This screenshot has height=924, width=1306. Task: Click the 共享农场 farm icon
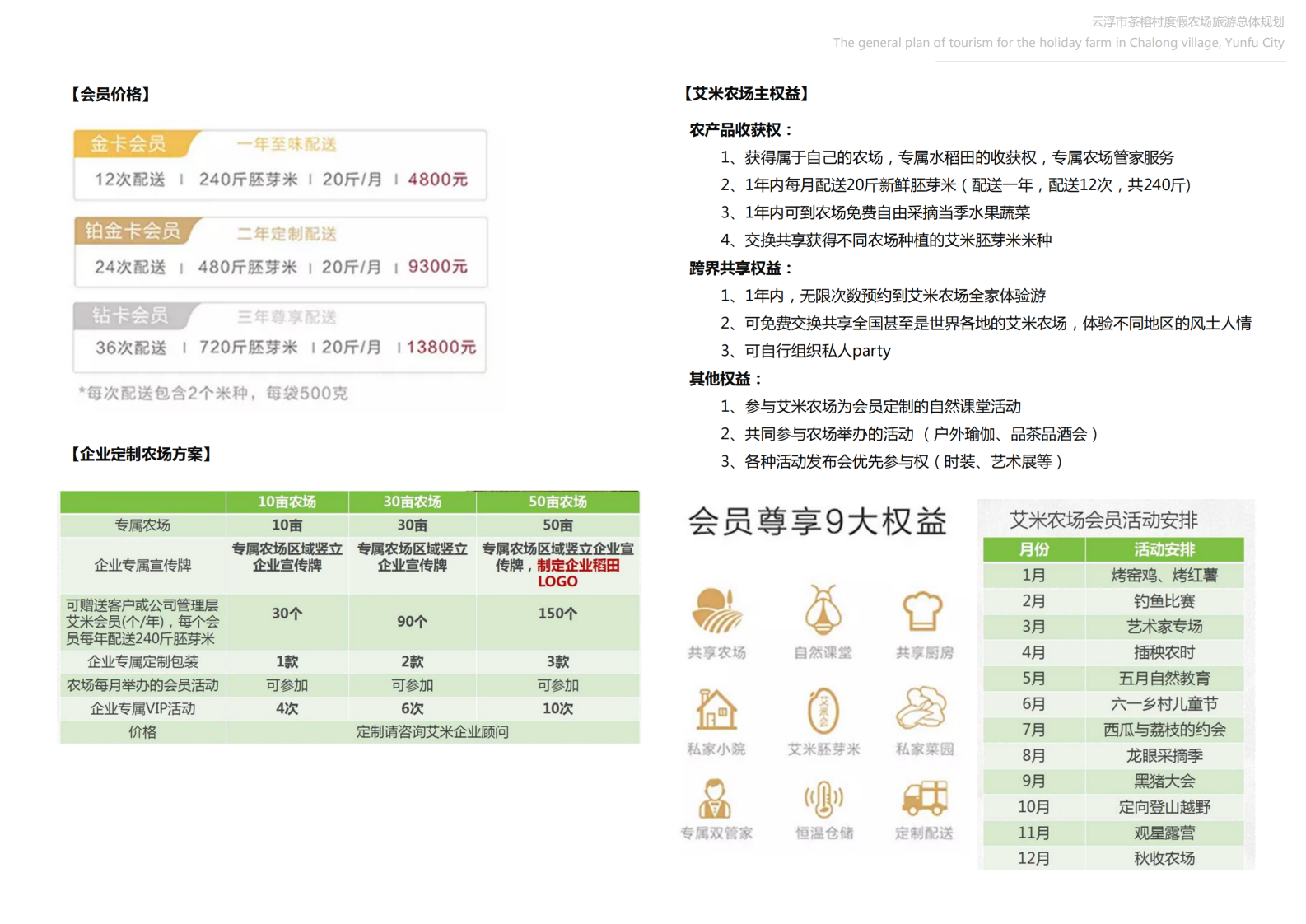717,610
